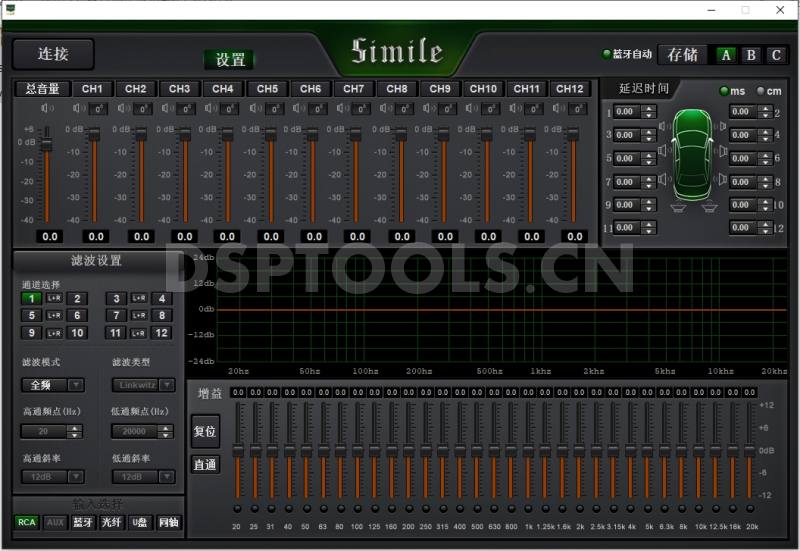Click the 复位 (Reset) EQ button
This screenshot has width=800, height=551.
coord(204,431)
